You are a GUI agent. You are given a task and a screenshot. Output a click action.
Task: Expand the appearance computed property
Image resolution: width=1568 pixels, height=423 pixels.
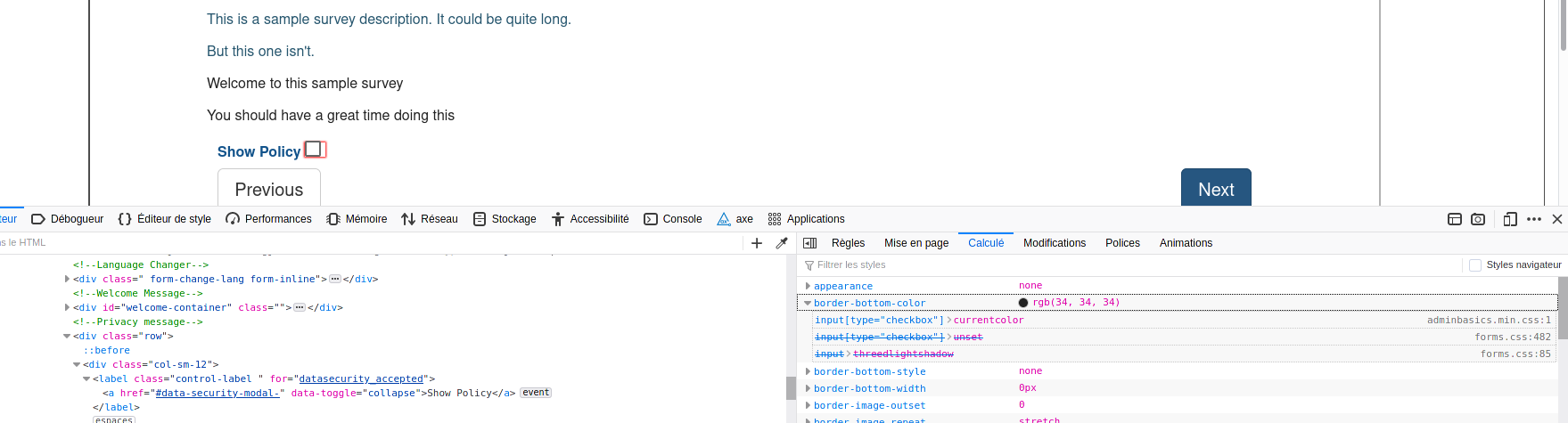click(808, 287)
